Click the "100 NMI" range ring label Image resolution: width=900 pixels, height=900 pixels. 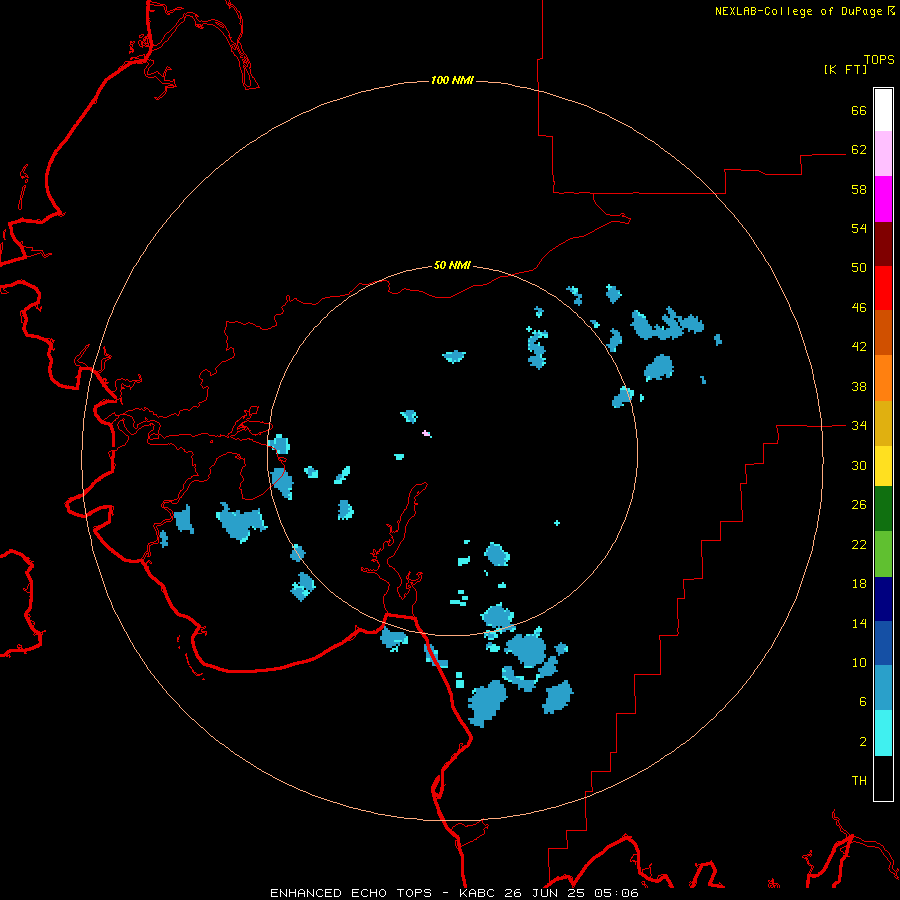[x=452, y=80]
